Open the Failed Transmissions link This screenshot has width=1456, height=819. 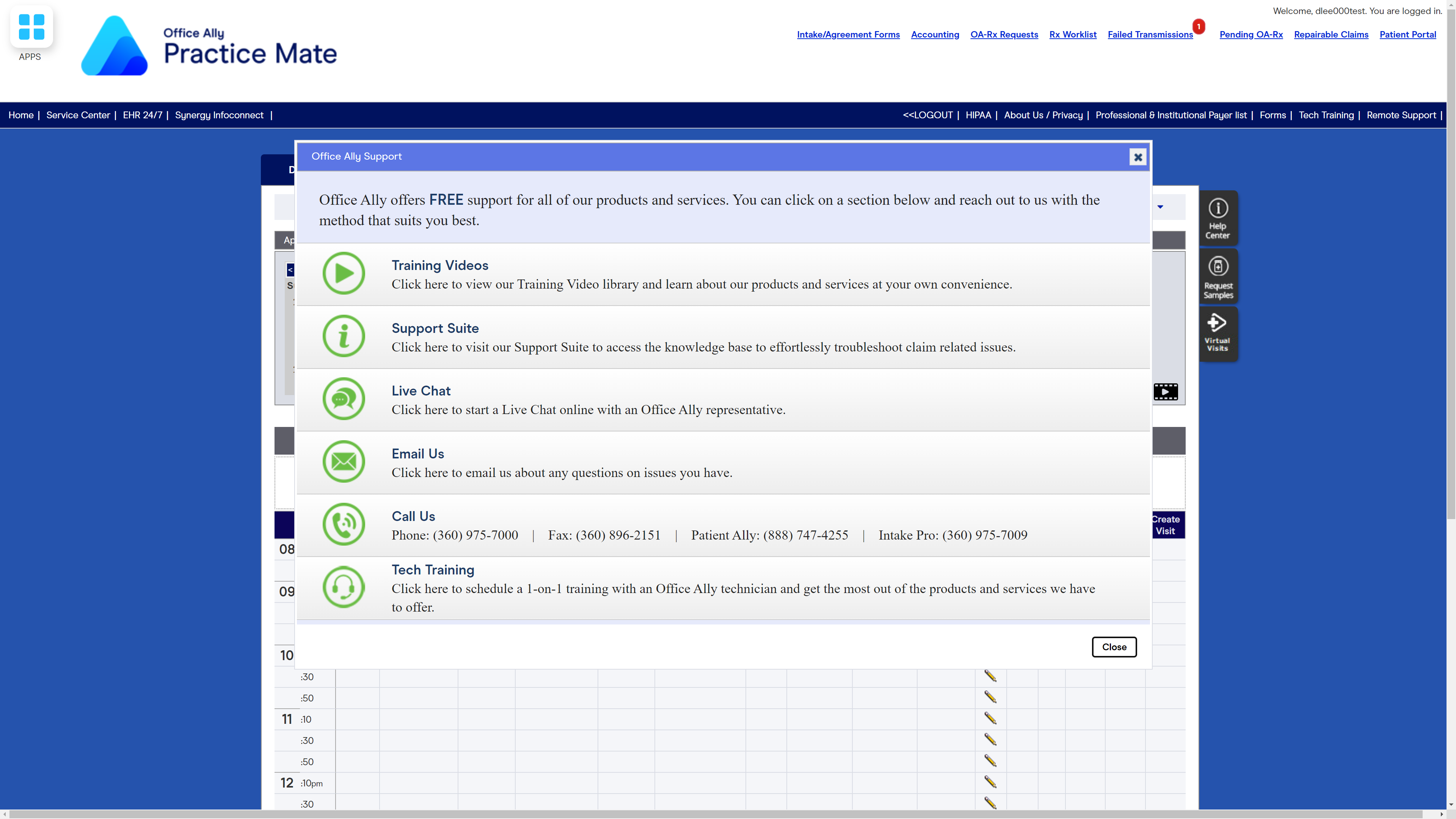[1150, 35]
